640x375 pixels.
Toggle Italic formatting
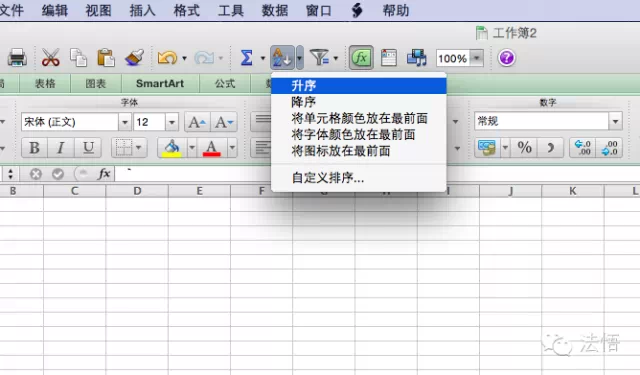point(61,148)
